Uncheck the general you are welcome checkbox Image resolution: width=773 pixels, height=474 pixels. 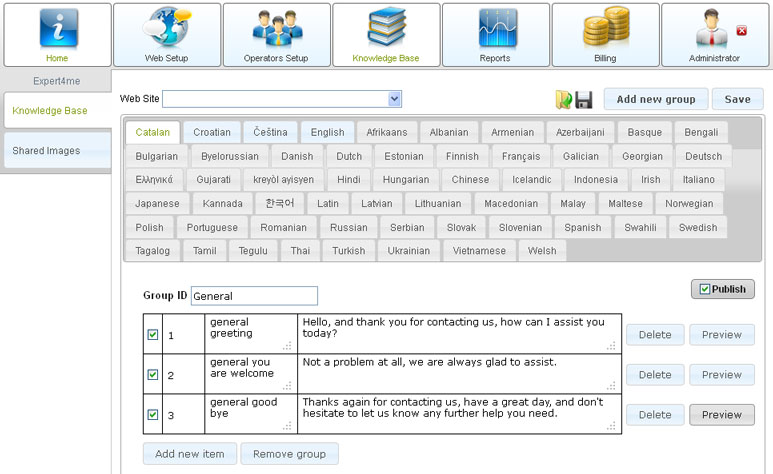point(153,374)
